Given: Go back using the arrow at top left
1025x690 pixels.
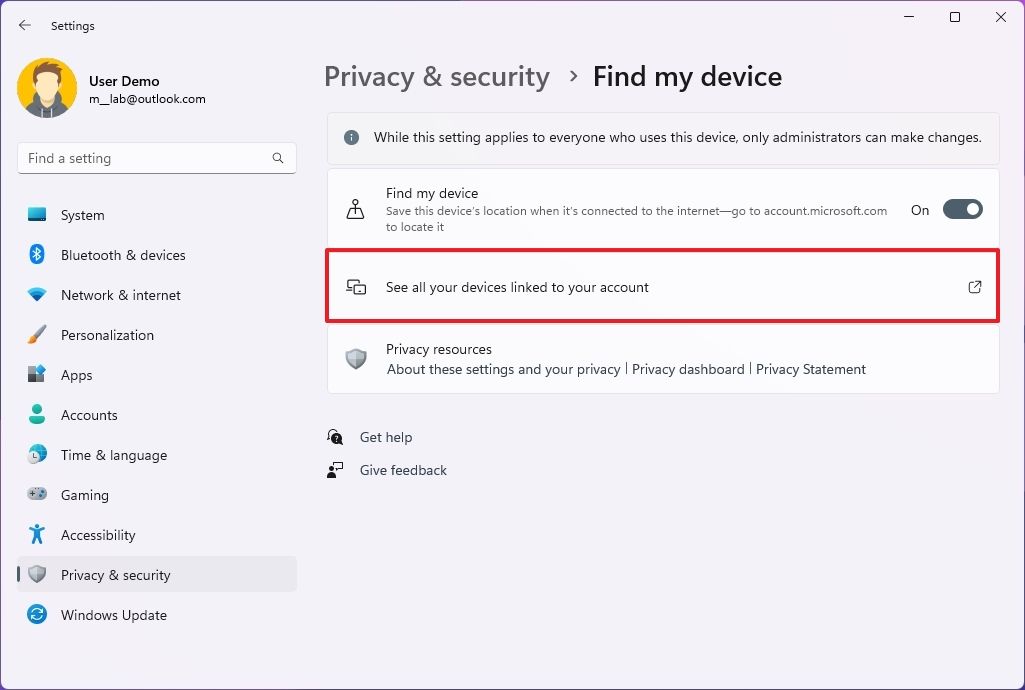Looking at the screenshot, I should (x=24, y=25).
